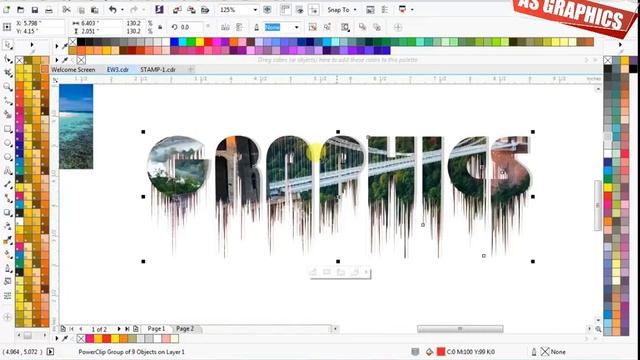Screen dimensions: 640x360
Task: Select the Freehand tool
Action: tap(7, 101)
